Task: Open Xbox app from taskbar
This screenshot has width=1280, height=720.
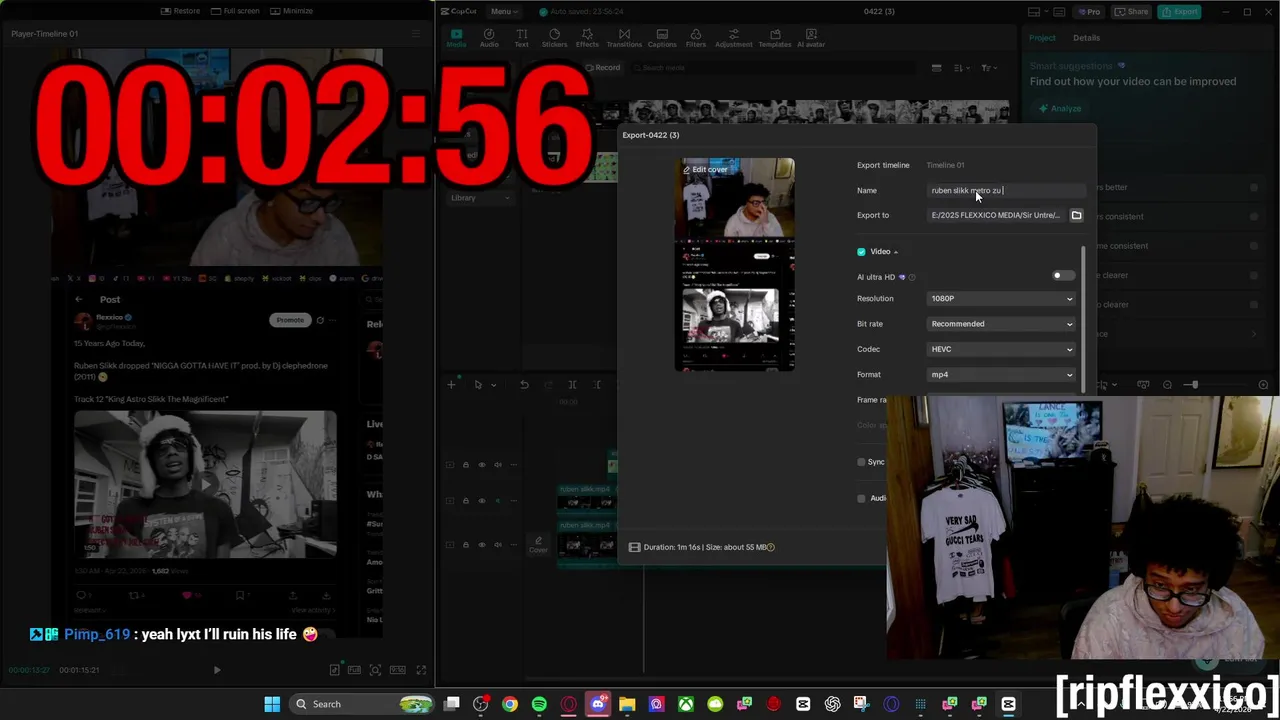Action: click(686, 704)
